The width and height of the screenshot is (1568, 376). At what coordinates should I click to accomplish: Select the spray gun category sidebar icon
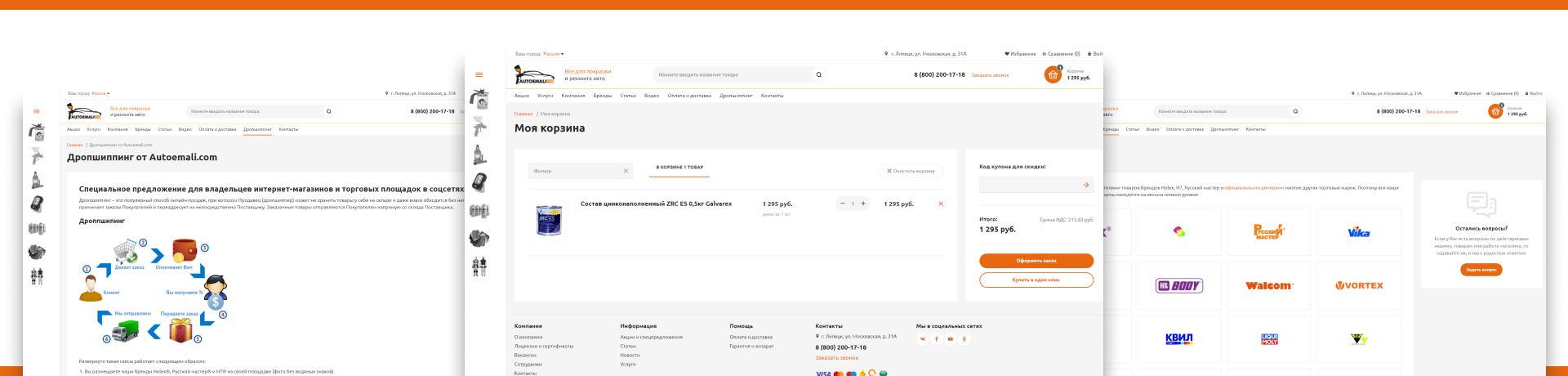pyautogui.click(x=479, y=127)
